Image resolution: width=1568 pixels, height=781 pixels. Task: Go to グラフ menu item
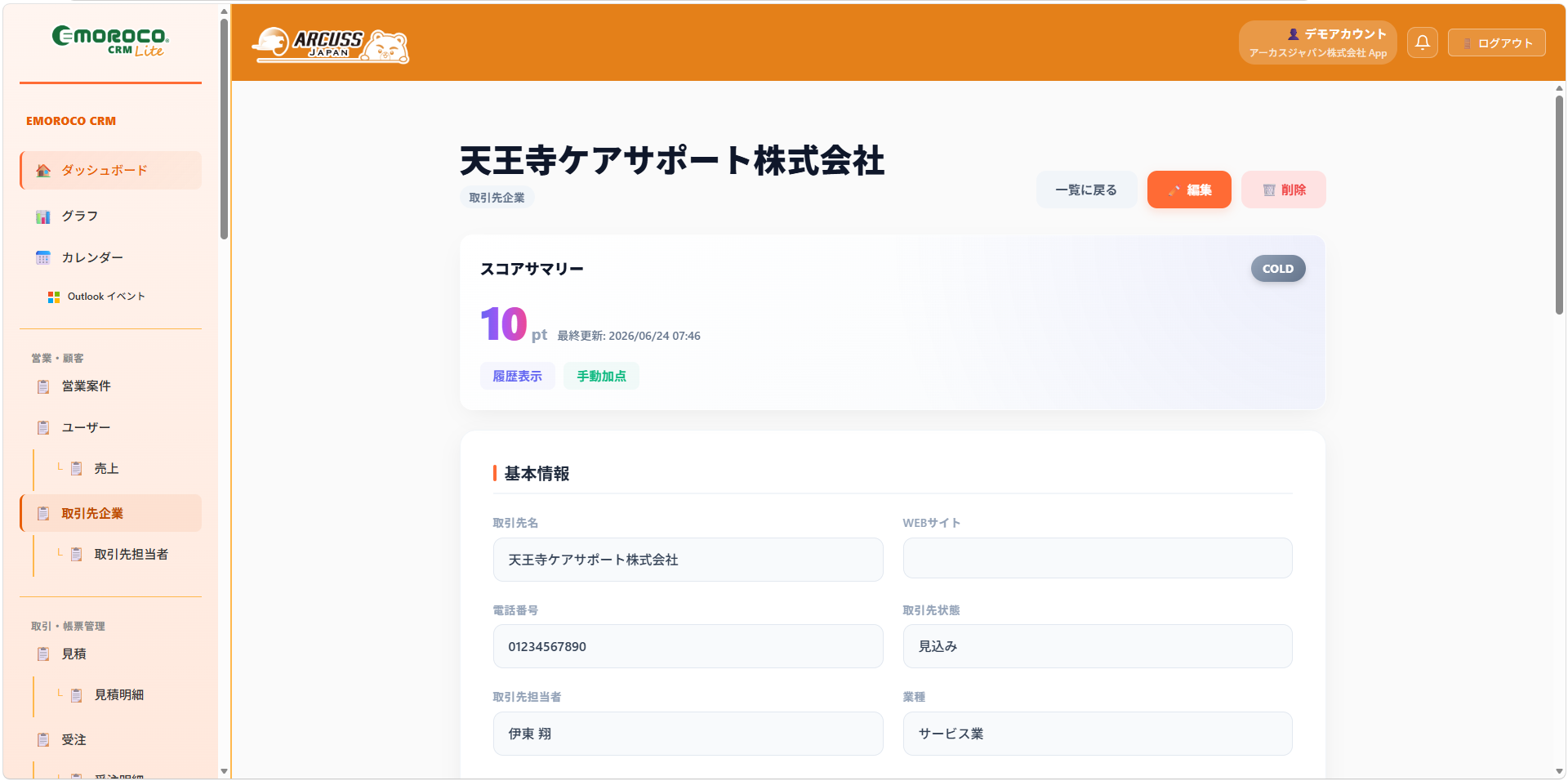[x=111, y=216]
